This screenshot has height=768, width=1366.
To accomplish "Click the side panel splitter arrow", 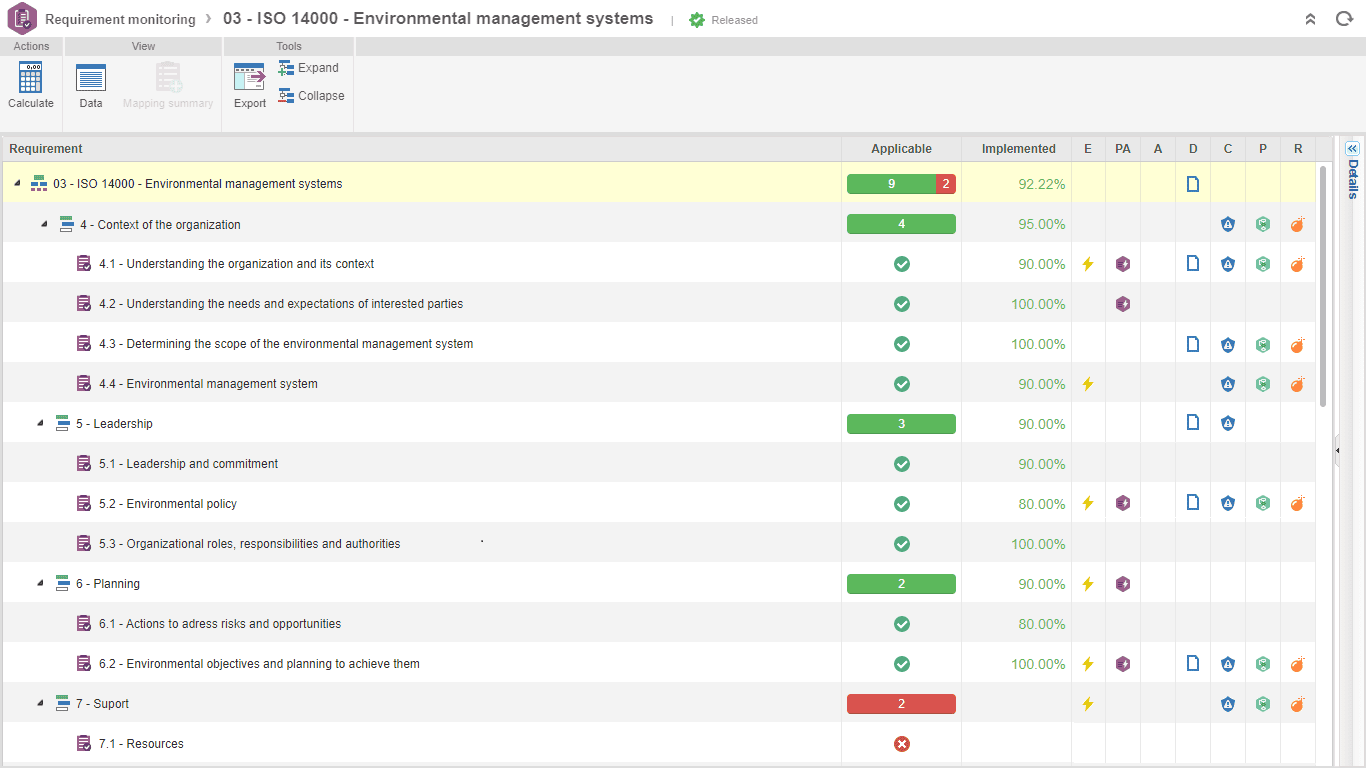I will pos(1337,451).
